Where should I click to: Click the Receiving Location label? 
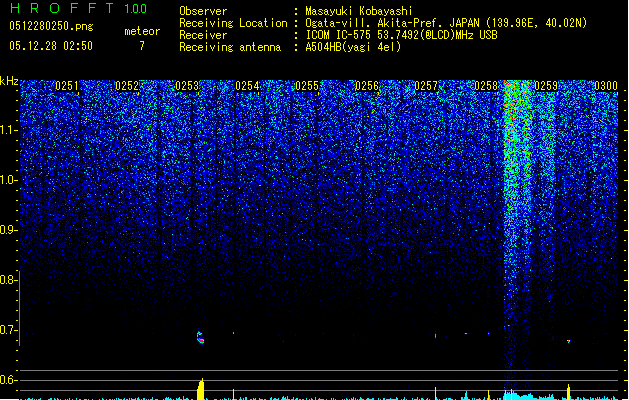233,23
